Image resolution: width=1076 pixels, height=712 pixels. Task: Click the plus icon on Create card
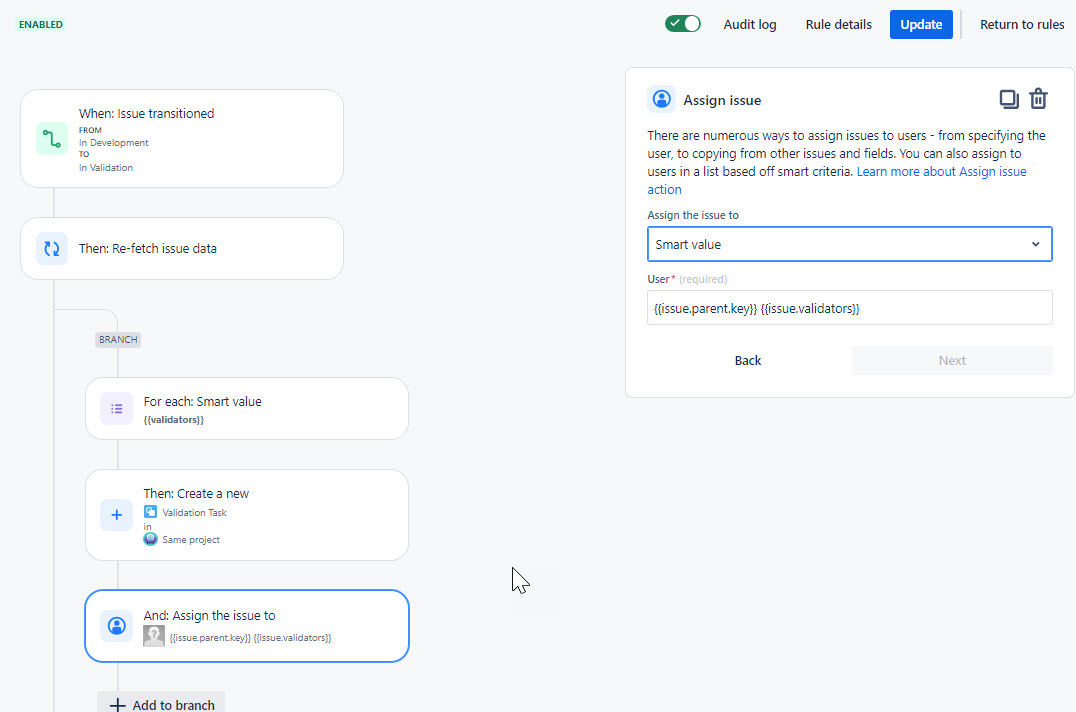(117, 515)
